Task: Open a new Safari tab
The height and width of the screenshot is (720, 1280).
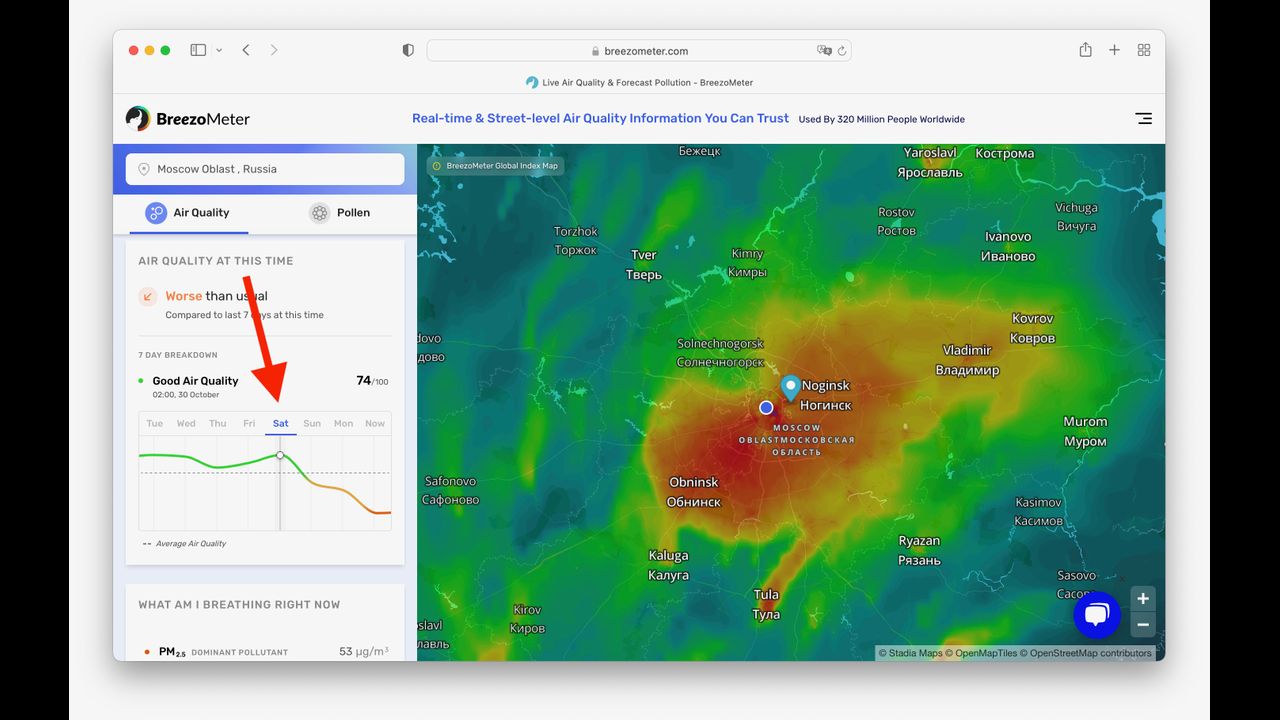Action: click(1114, 50)
